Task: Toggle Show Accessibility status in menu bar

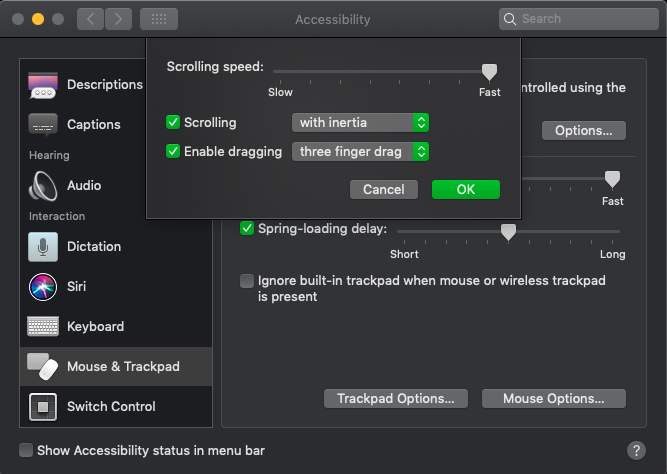Action: pyautogui.click(x=26, y=450)
